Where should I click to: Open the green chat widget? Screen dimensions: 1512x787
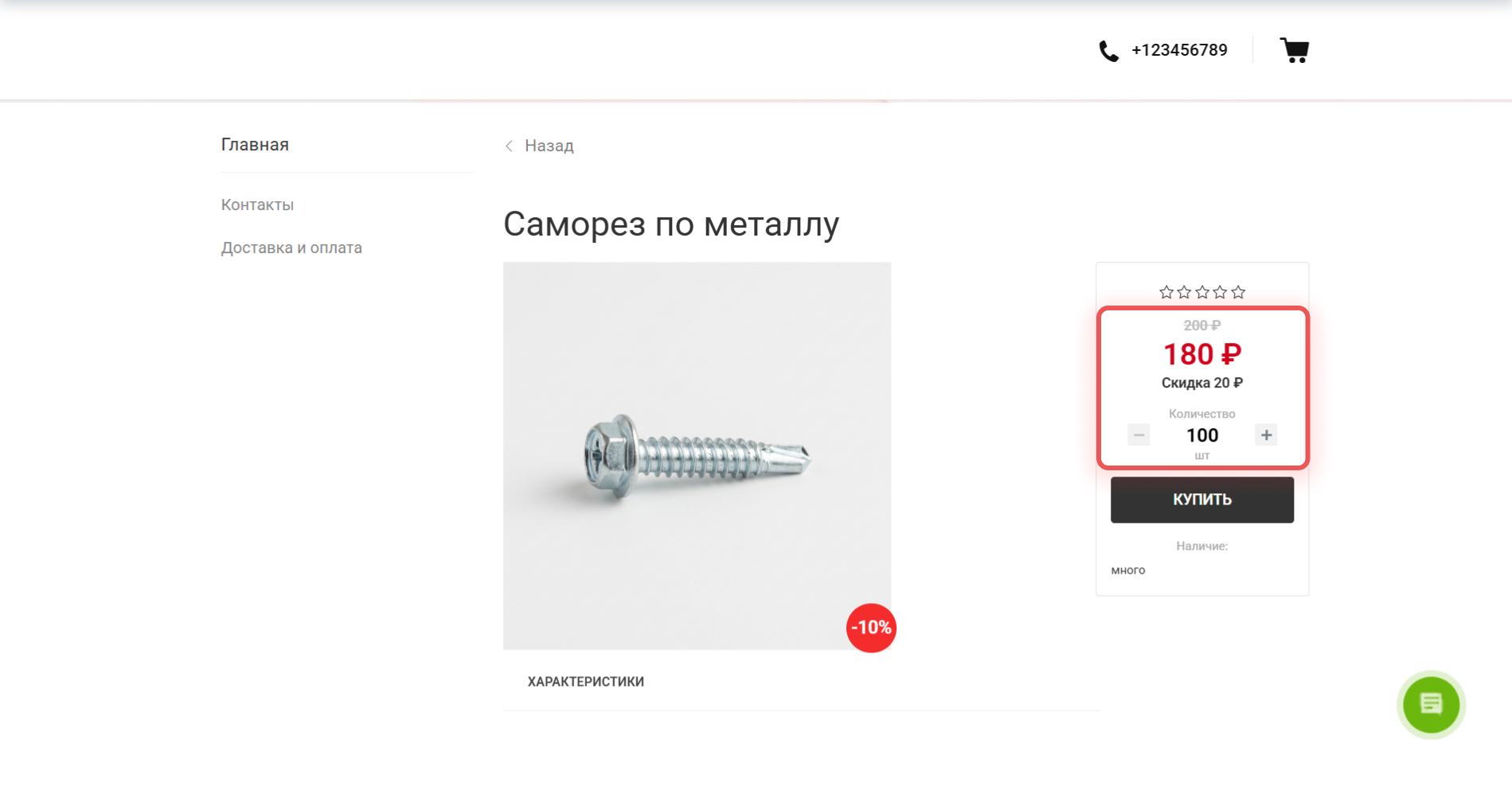pos(1430,704)
